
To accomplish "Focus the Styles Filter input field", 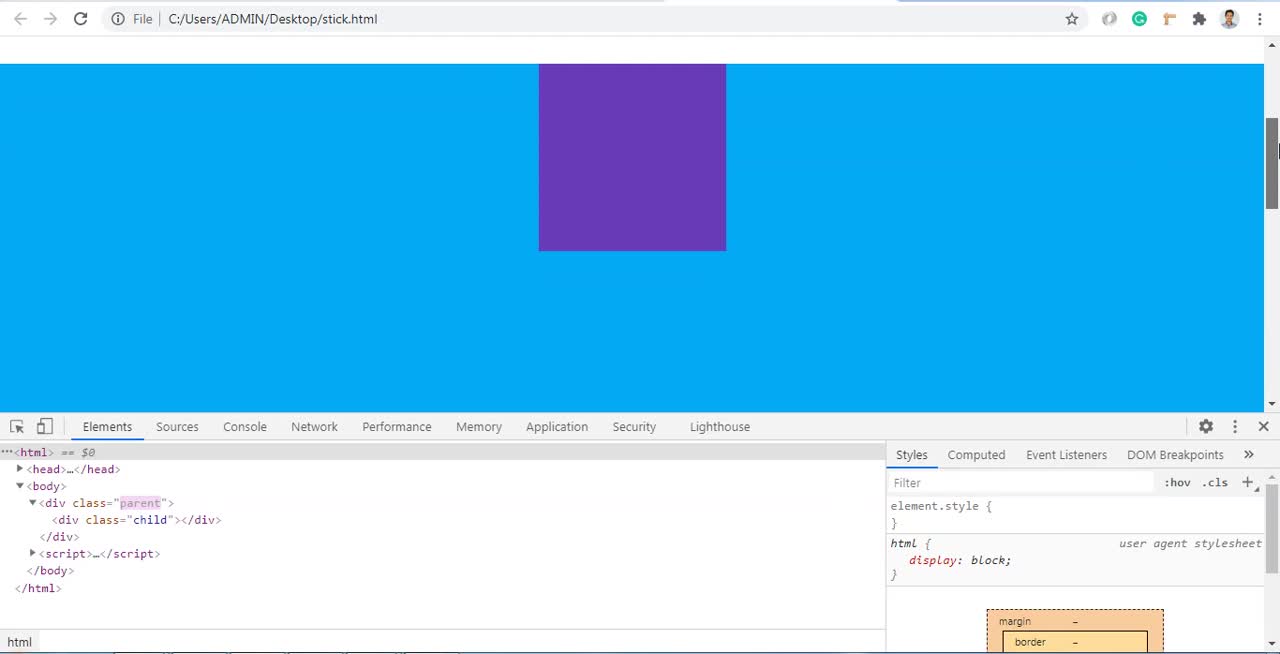I will 1020,482.
